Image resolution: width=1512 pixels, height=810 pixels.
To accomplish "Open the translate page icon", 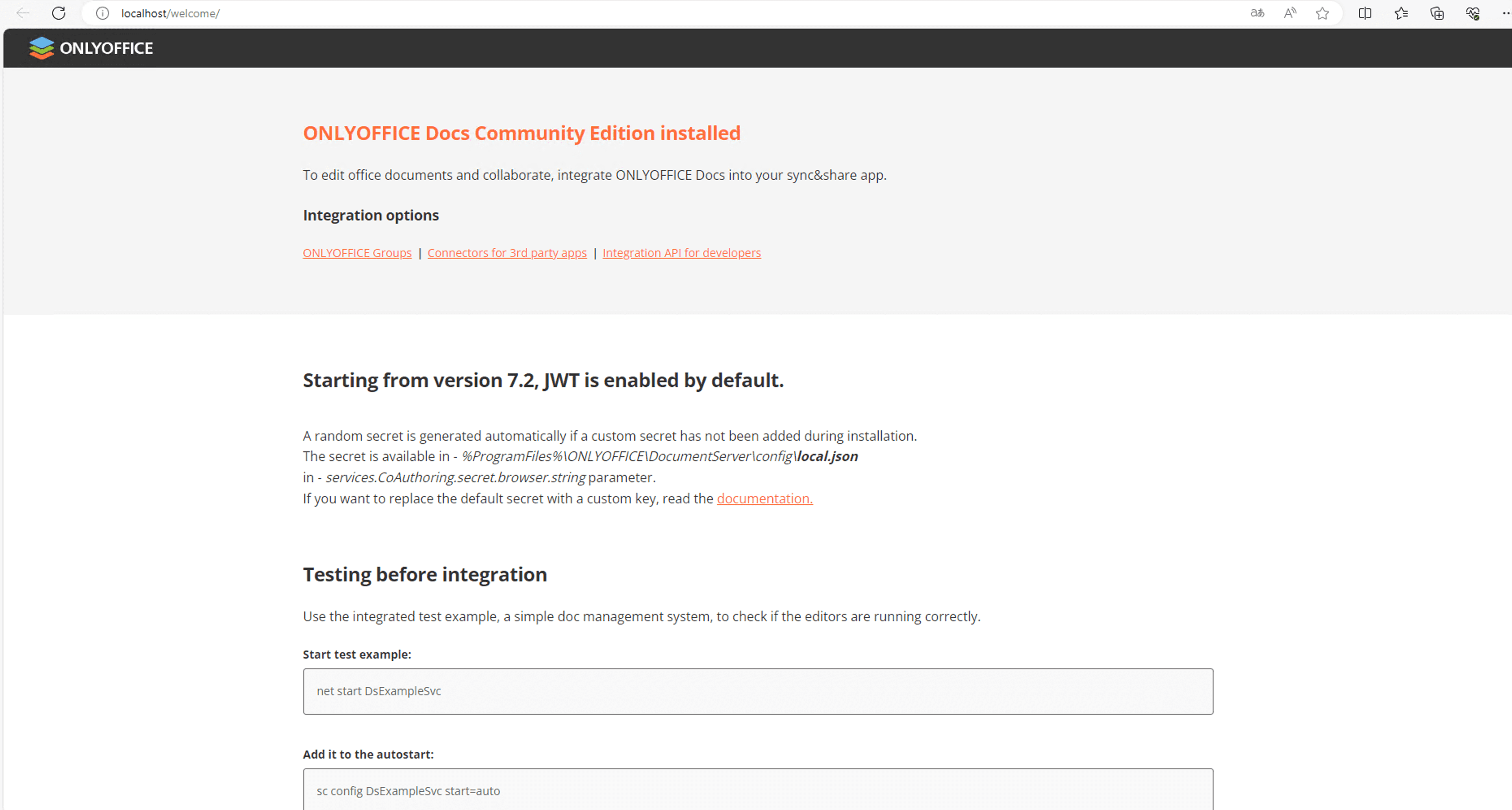I will click(x=1257, y=13).
